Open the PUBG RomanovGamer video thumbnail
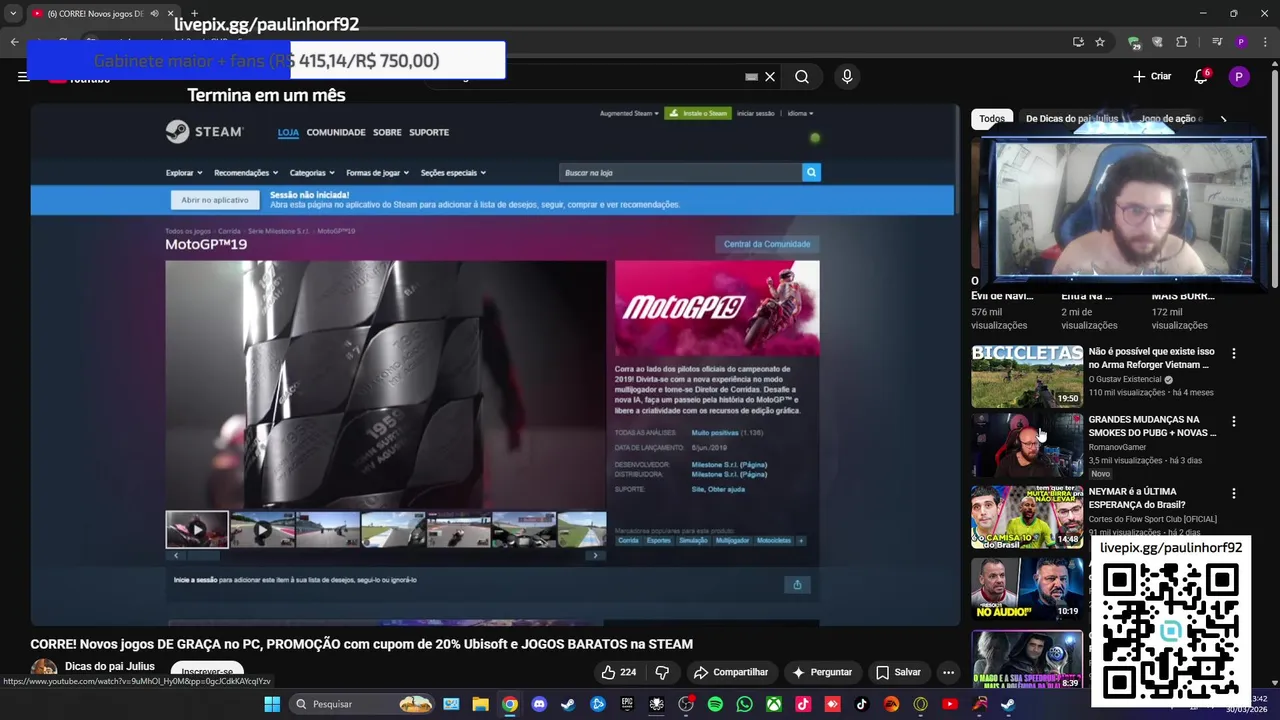The width and height of the screenshot is (1280, 720). click(x=1027, y=445)
